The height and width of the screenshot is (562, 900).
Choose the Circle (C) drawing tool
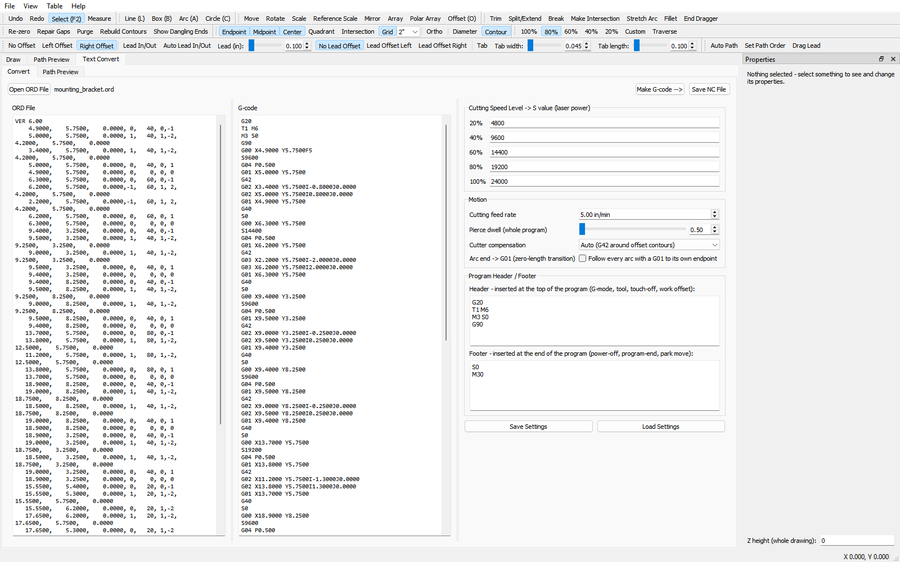coord(218,18)
